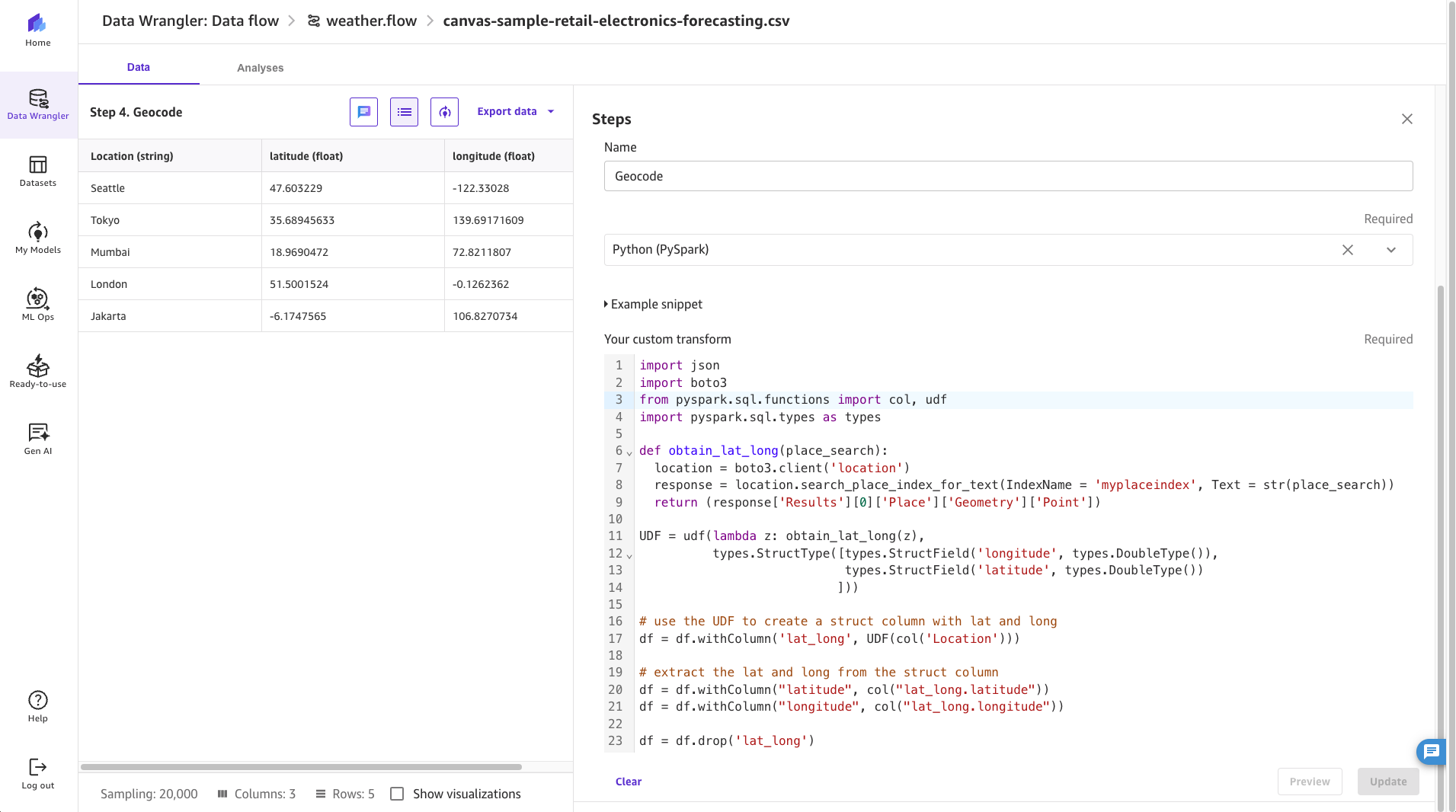
Task: Toggle the steps list icon
Action: click(x=405, y=112)
